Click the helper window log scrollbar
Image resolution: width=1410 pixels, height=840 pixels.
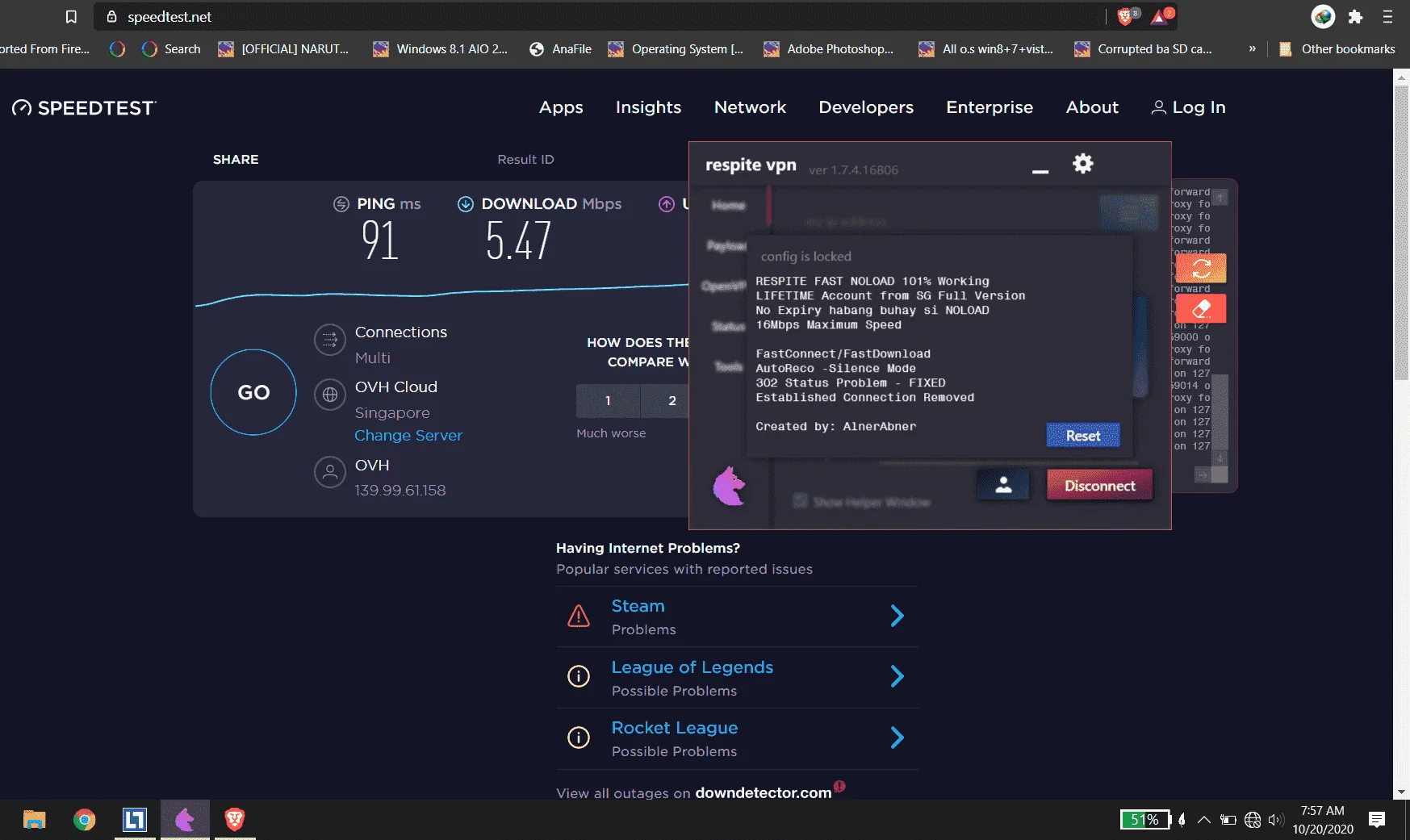1220,412
